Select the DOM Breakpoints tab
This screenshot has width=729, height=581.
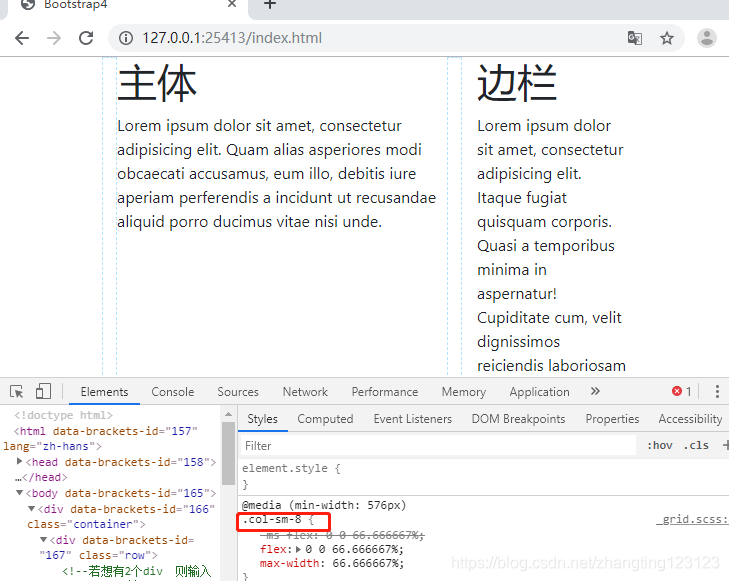(x=518, y=419)
